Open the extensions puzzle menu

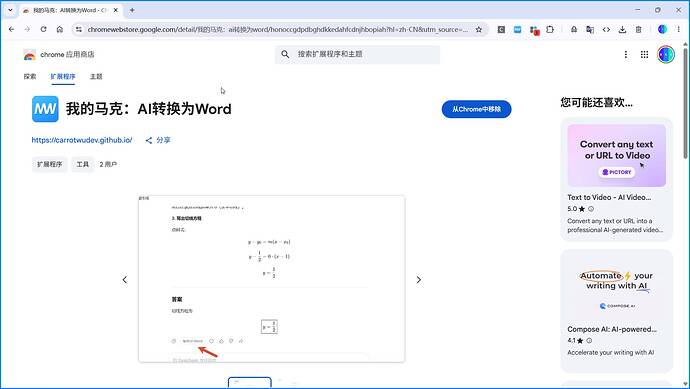pyautogui.click(x=550, y=29)
